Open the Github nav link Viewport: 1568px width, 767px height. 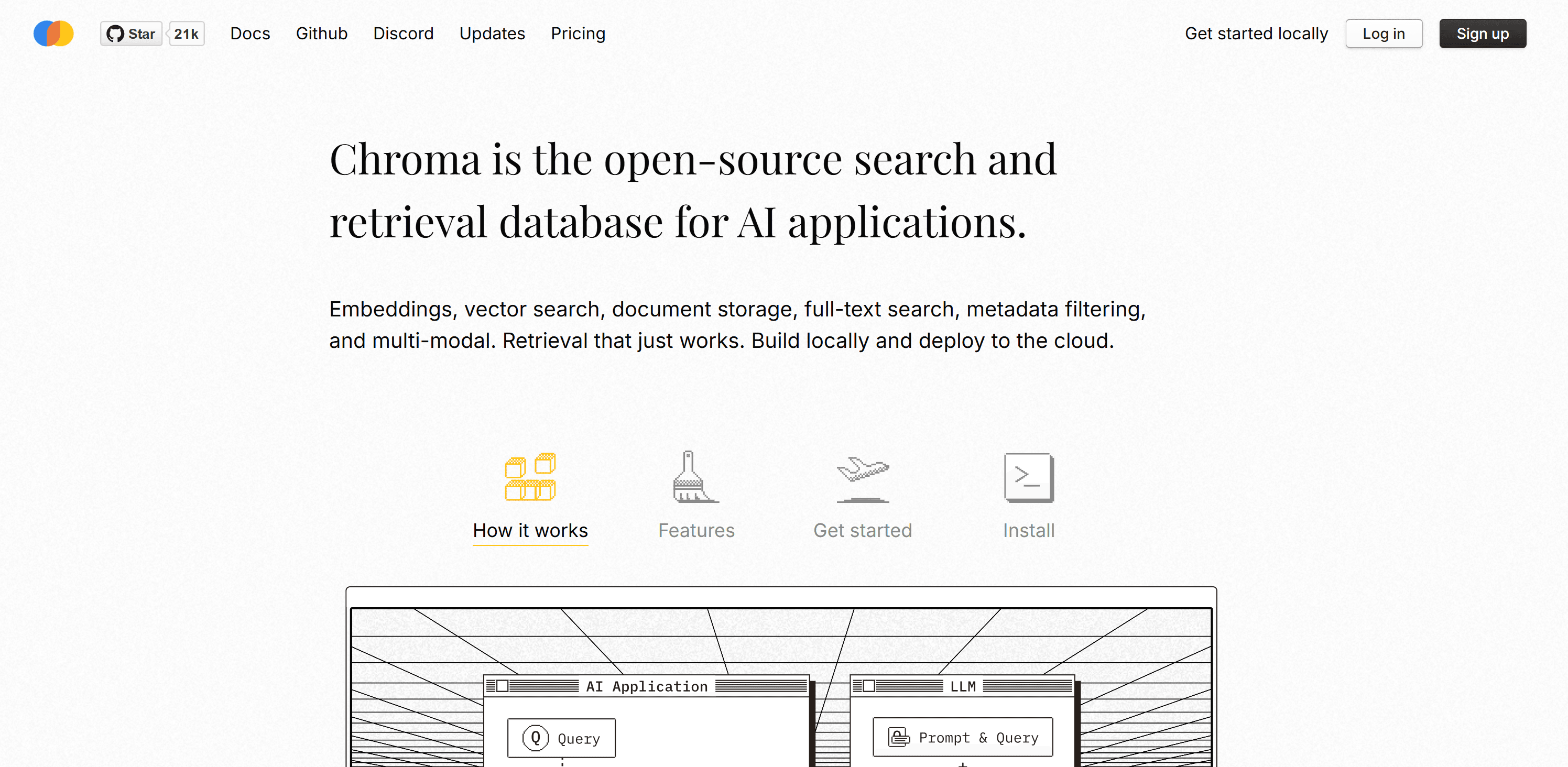point(321,34)
